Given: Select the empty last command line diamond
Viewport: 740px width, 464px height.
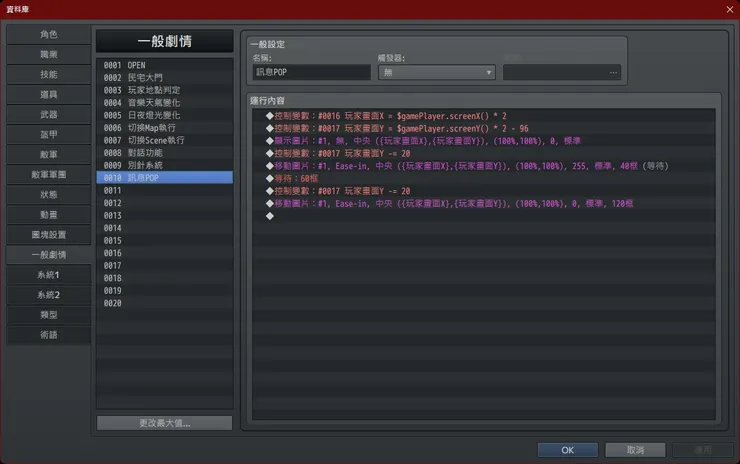Looking at the screenshot, I should 484,216.
